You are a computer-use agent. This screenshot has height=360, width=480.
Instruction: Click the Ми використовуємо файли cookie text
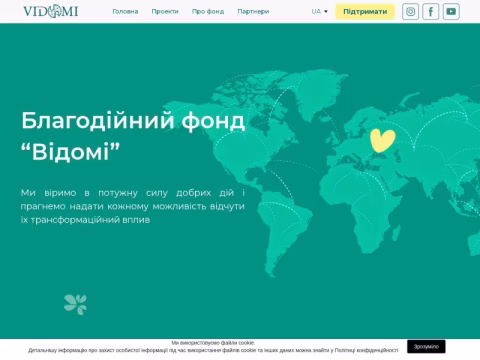(x=213, y=343)
